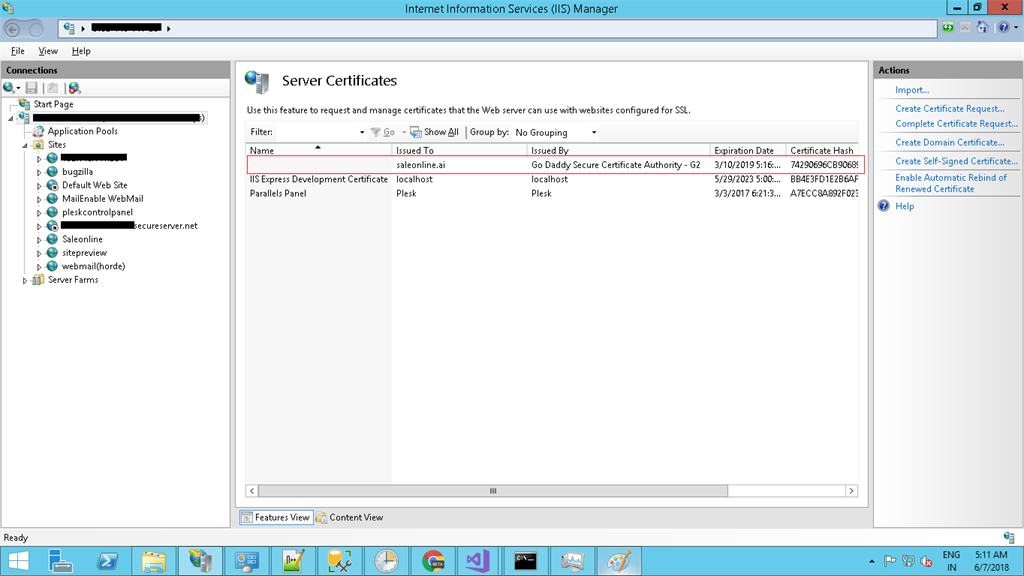1024x576 pixels.
Task: Click Create Domain Certificate... link
Action: coord(950,142)
